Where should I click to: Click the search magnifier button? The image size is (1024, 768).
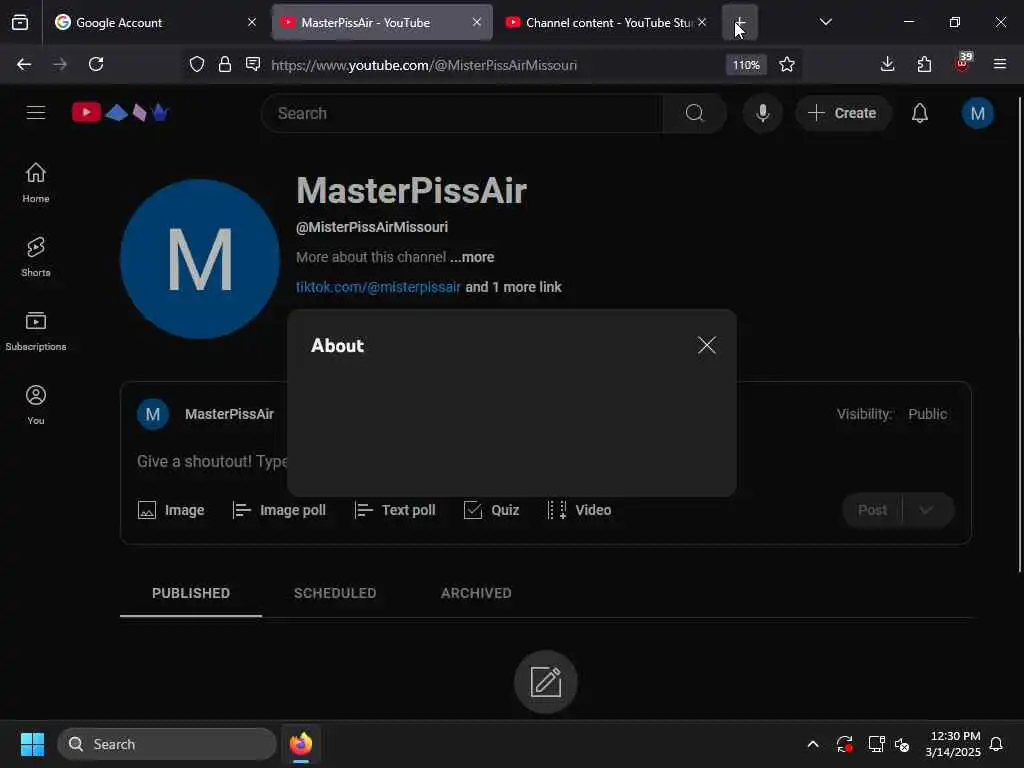(x=694, y=113)
